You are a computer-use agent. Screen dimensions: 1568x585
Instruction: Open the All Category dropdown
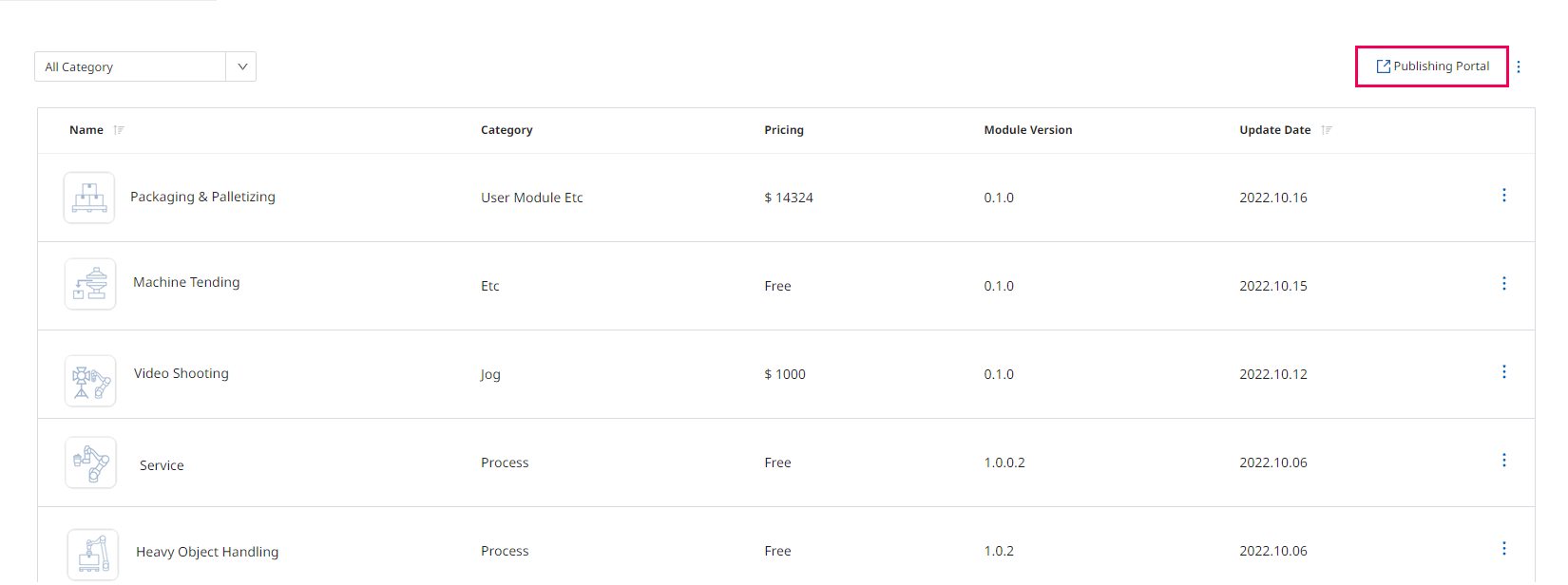130,66
